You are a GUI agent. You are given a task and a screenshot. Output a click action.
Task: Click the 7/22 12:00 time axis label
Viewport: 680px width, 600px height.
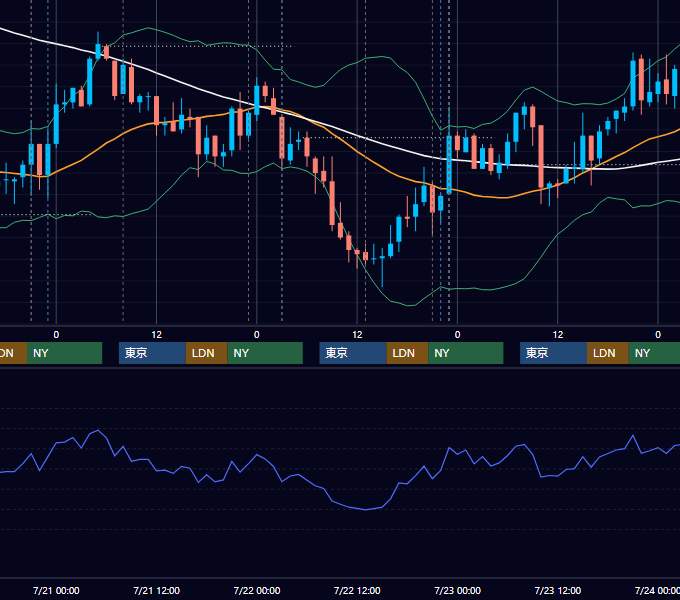tap(357, 590)
